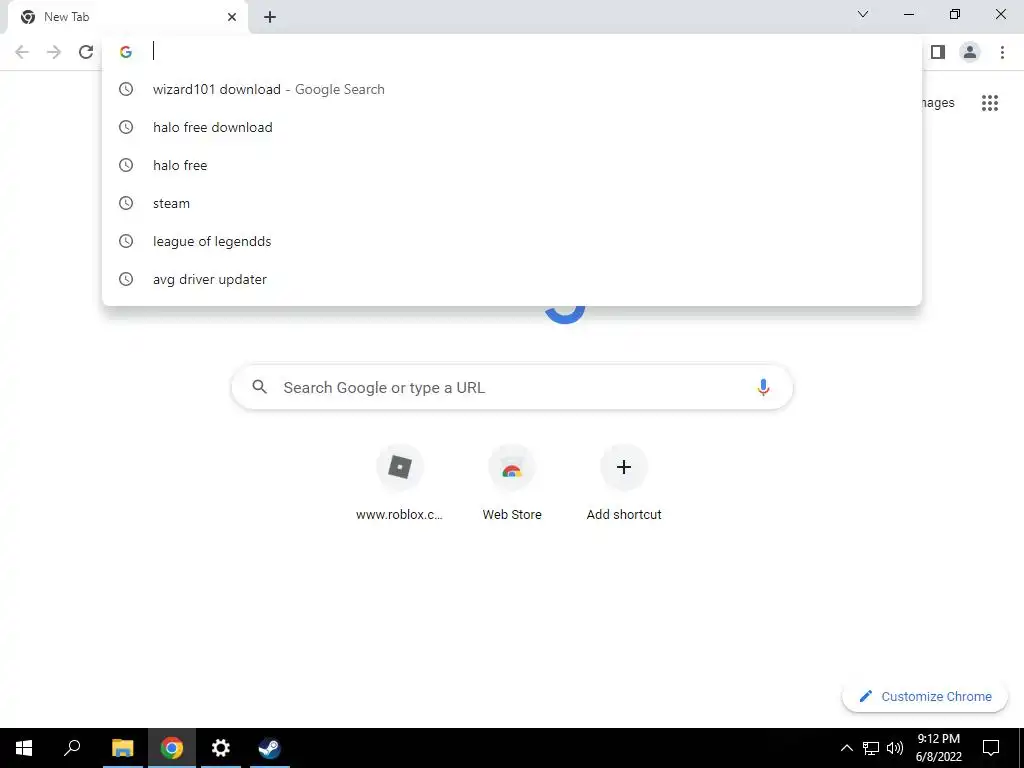Click the Customize Chrome button
Screen dimensions: 1024x768
click(925, 696)
